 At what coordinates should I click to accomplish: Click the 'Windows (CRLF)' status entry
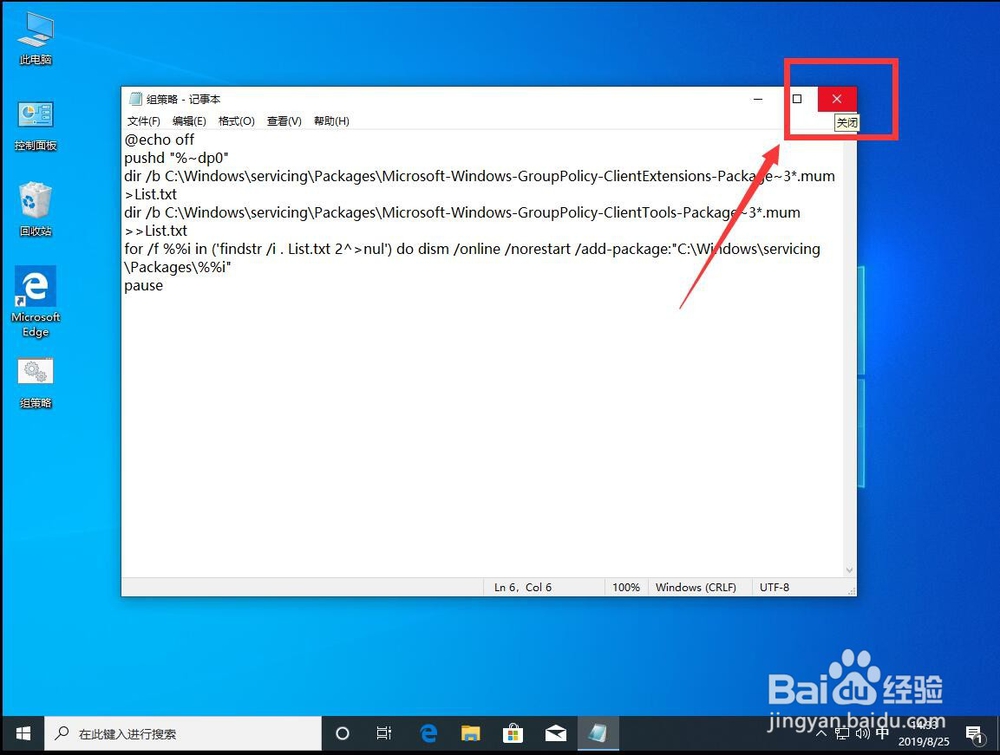coord(696,587)
